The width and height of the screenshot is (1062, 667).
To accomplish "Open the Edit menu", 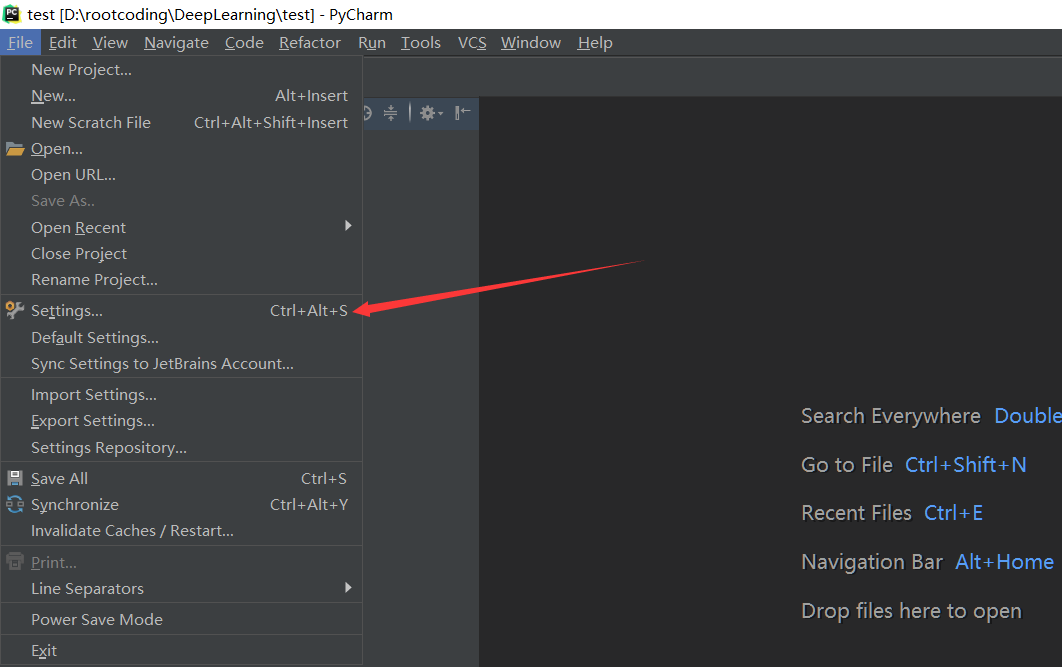I will click(62, 43).
